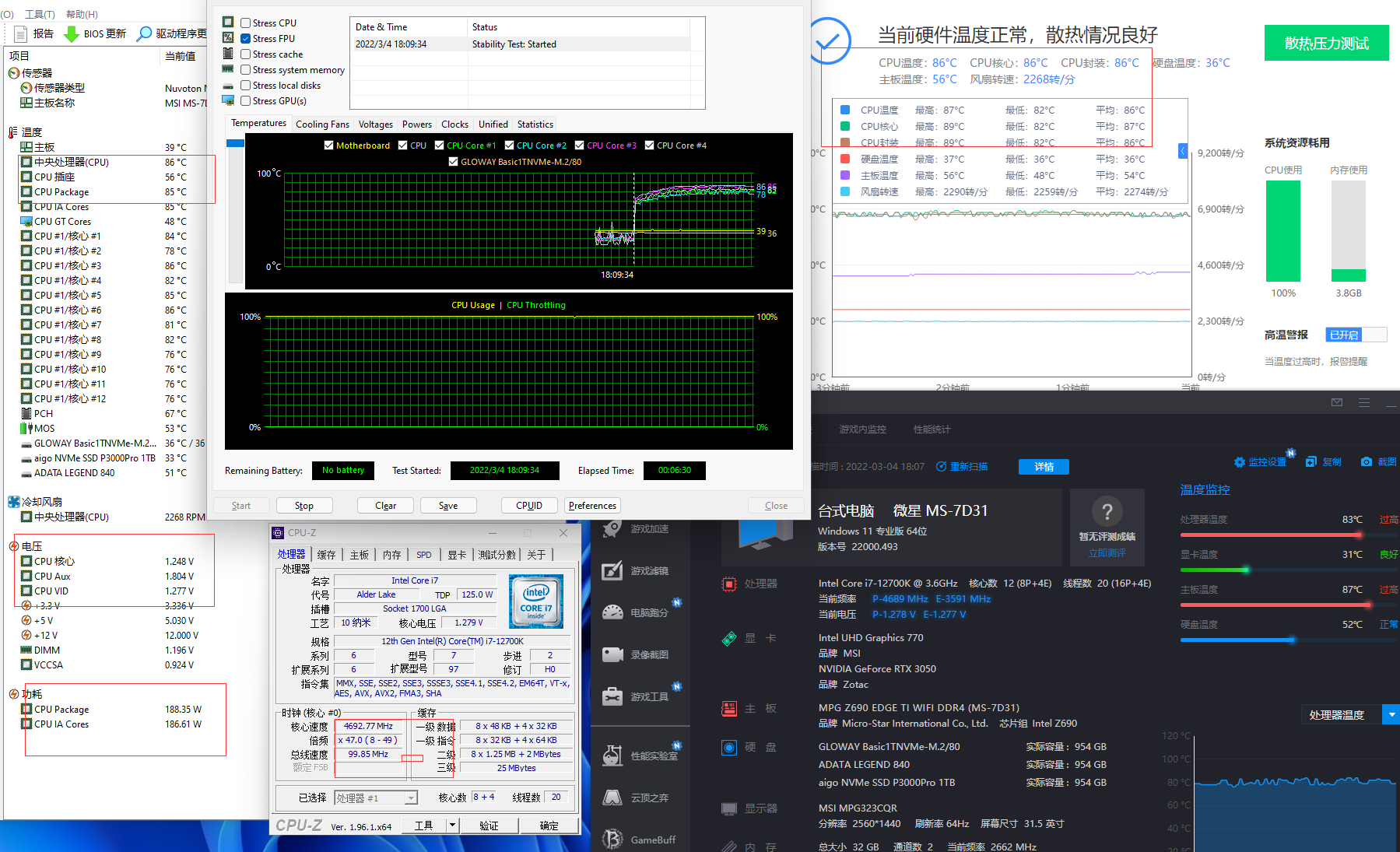Click the report icon in AIDA64 toolbar

(21, 33)
